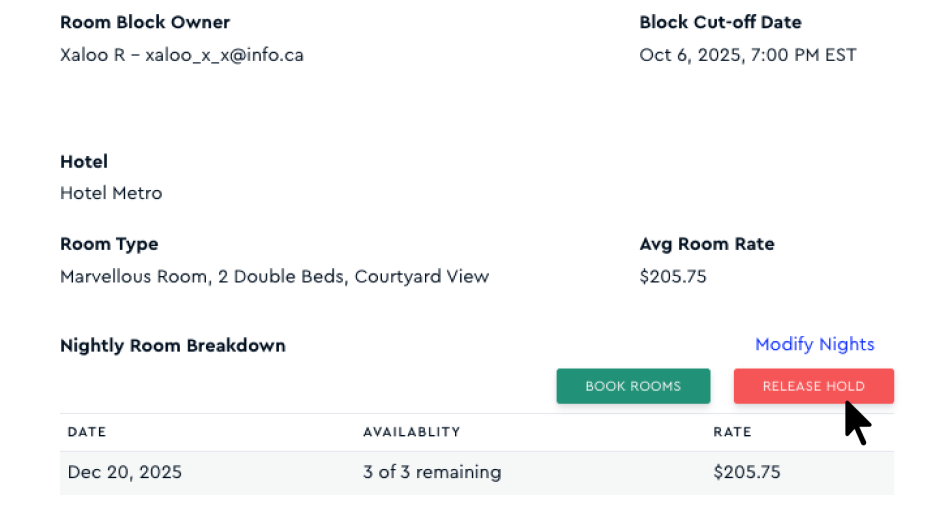Click the Hotel field label
949x525 pixels.
(x=84, y=161)
